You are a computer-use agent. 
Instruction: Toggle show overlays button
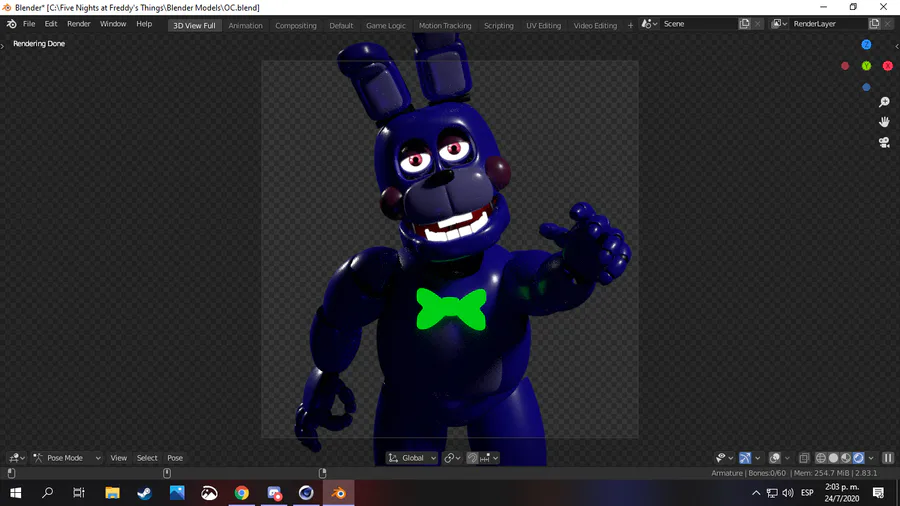pyautogui.click(x=775, y=458)
